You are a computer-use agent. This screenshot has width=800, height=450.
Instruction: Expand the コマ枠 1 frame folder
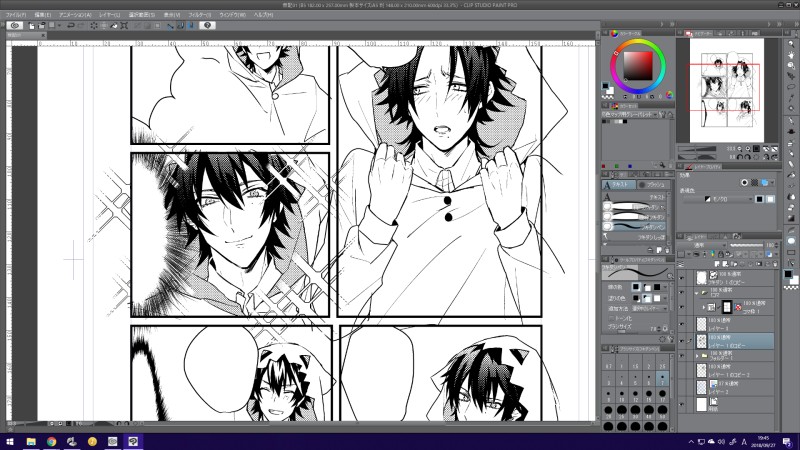click(x=704, y=307)
